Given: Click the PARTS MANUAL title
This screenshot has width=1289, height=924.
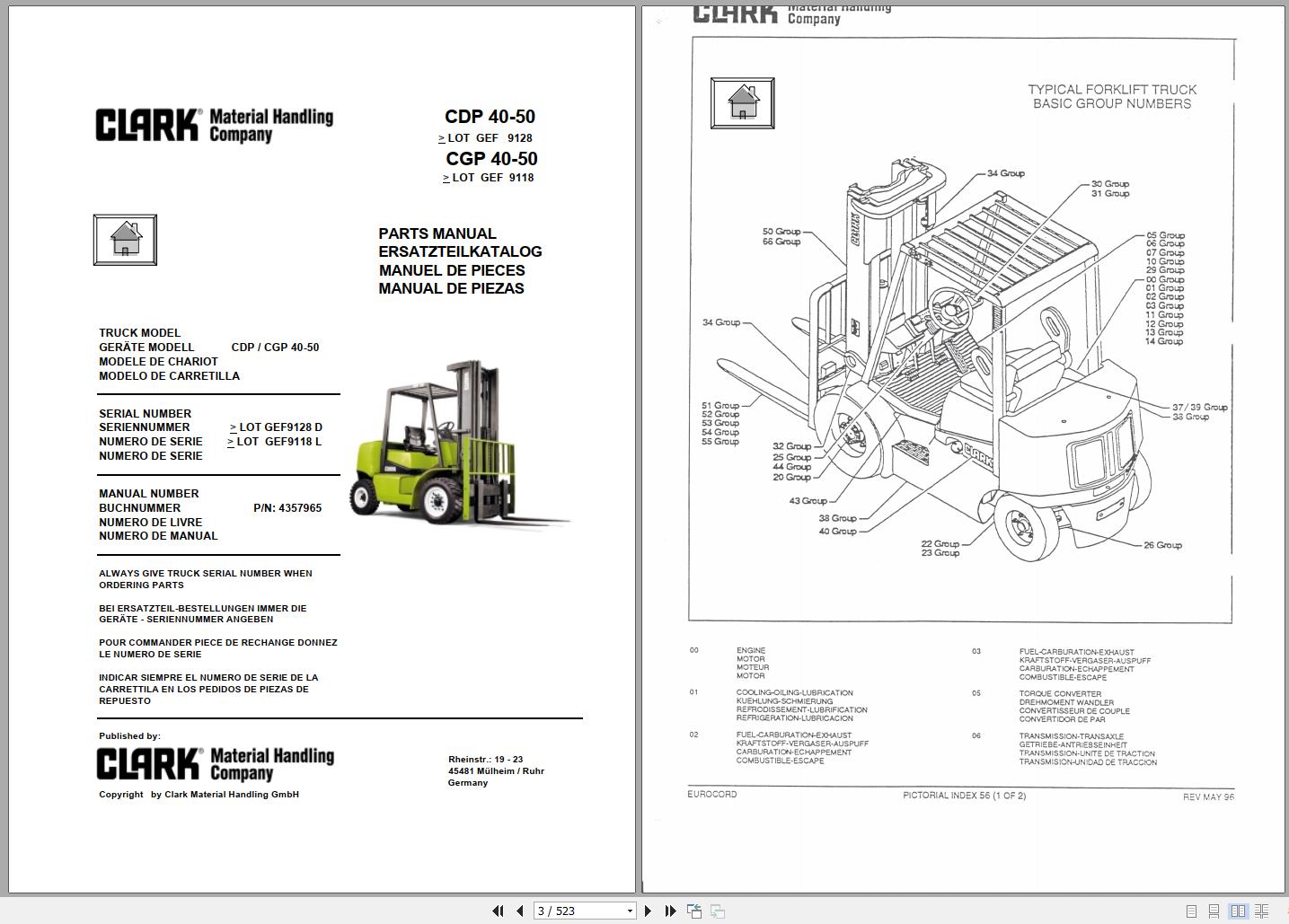Looking at the screenshot, I should click(x=437, y=233).
